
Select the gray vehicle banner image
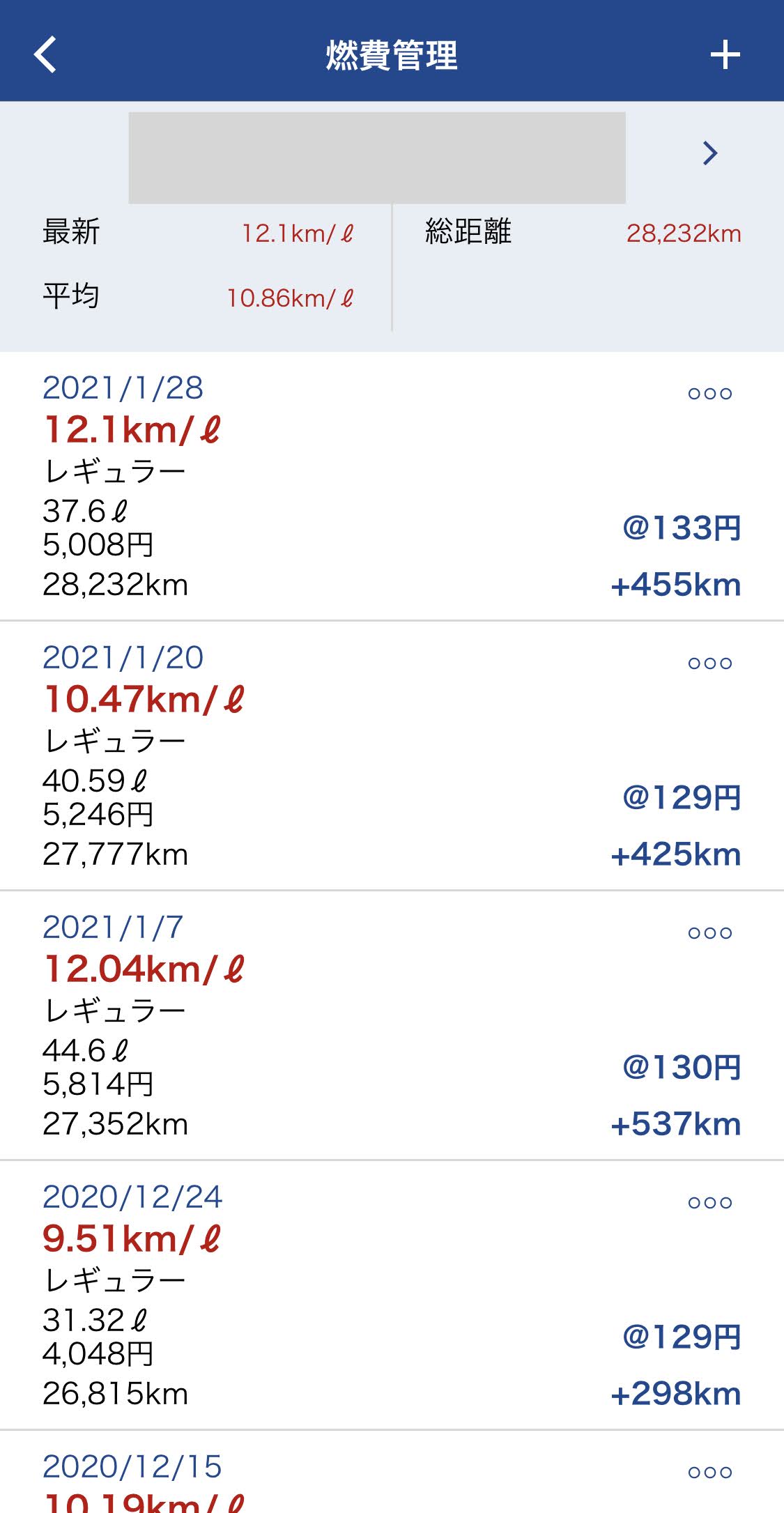tap(376, 158)
